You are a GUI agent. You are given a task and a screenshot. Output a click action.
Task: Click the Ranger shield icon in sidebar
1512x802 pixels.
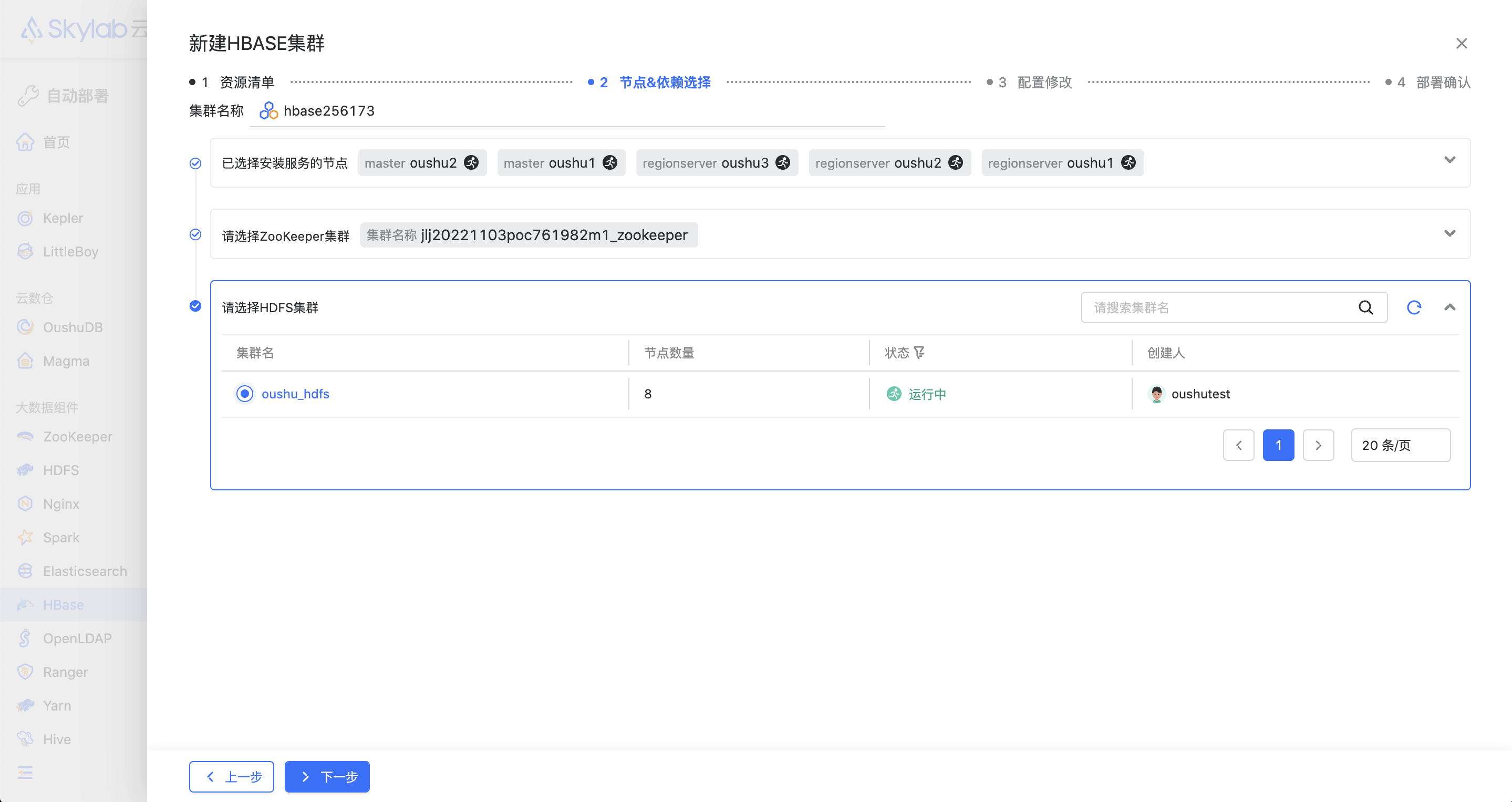tap(25, 672)
